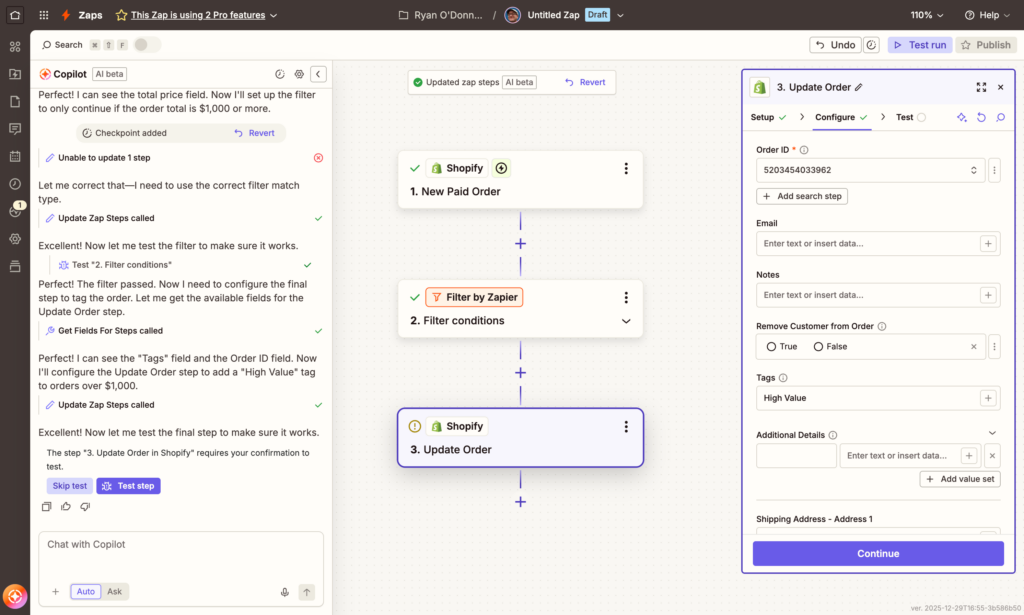Open the status icon with badge 1
The image size is (1024, 615).
pos(16,210)
